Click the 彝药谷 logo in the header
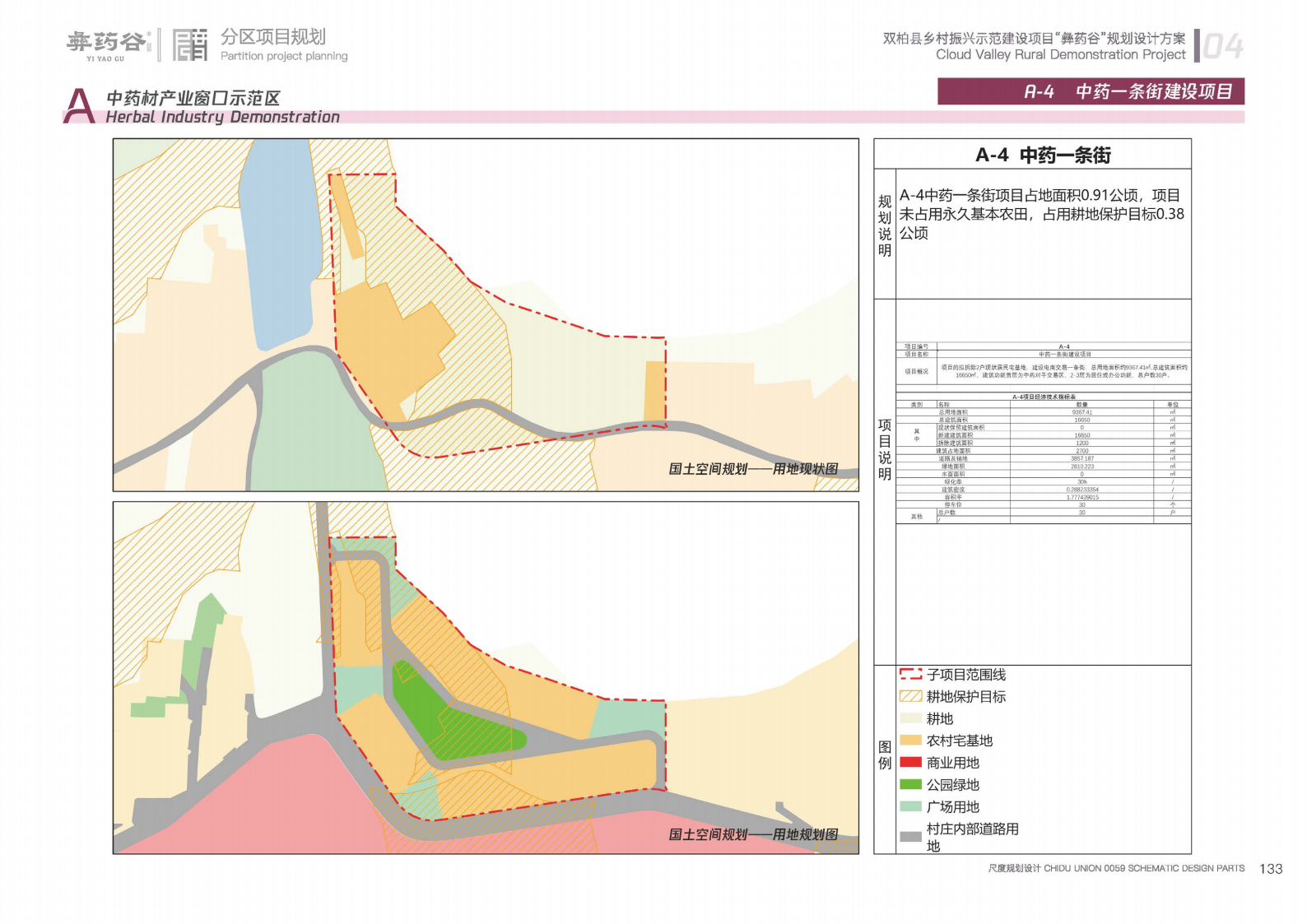Image resolution: width=1307 pixels, height=924 pixels. 107,44
